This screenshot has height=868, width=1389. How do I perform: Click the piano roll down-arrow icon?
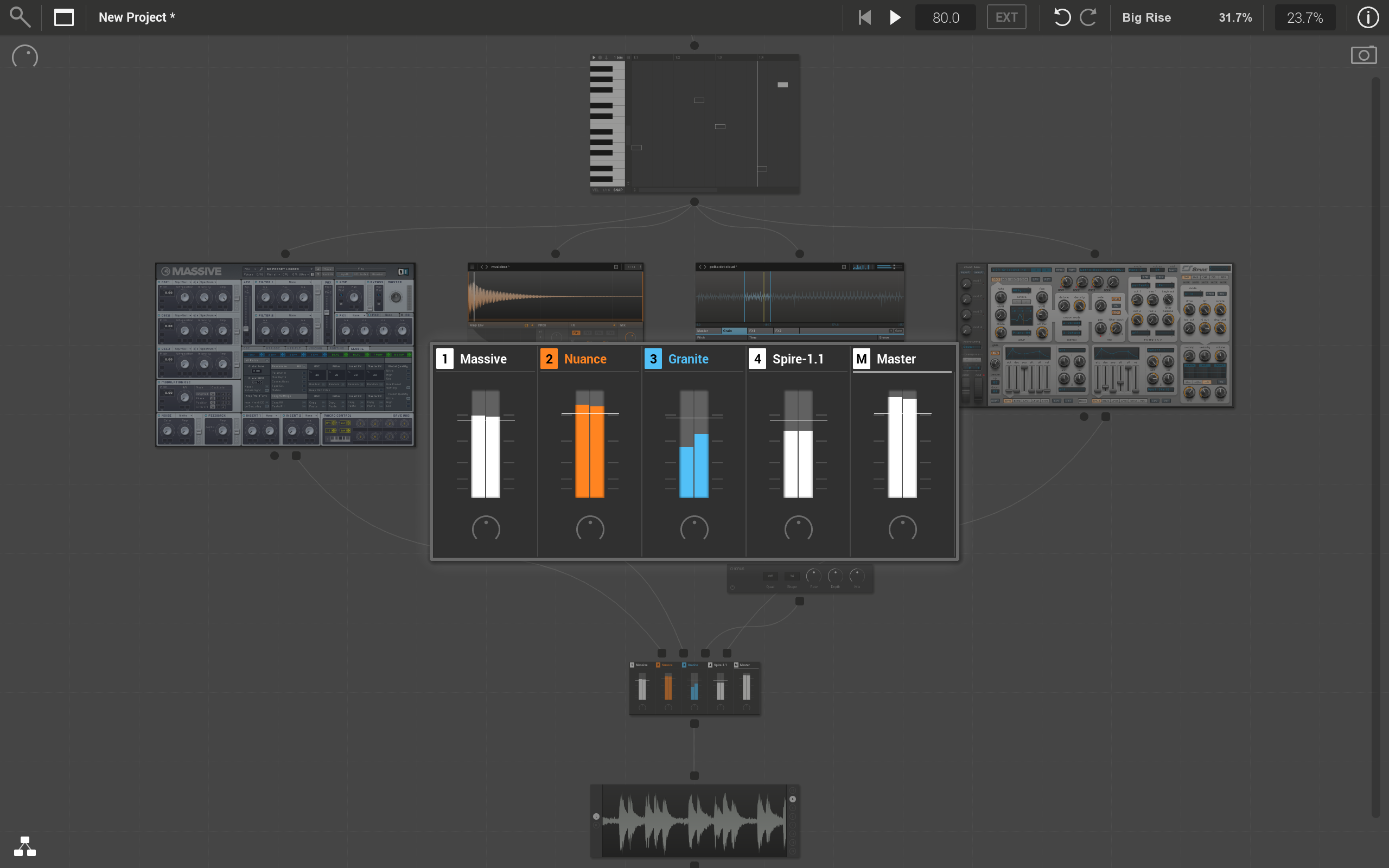click(x=607, y=58)
